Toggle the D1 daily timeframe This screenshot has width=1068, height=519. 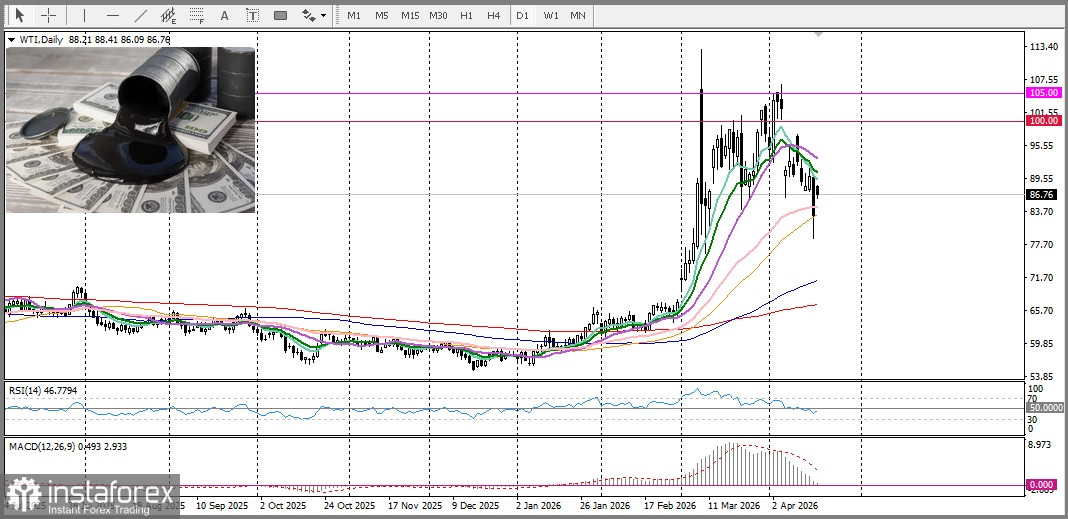click(523, 15)
